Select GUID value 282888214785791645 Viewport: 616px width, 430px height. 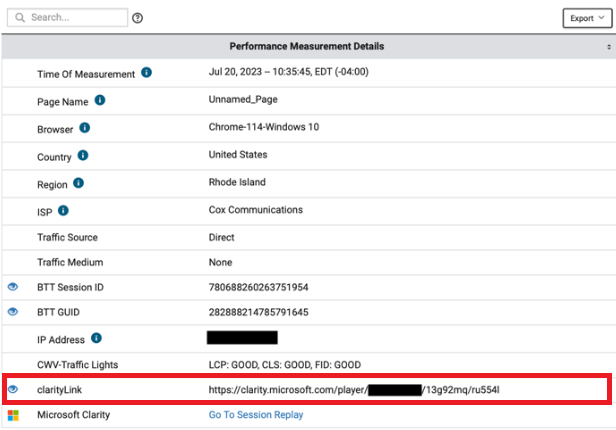coord(258,312)
